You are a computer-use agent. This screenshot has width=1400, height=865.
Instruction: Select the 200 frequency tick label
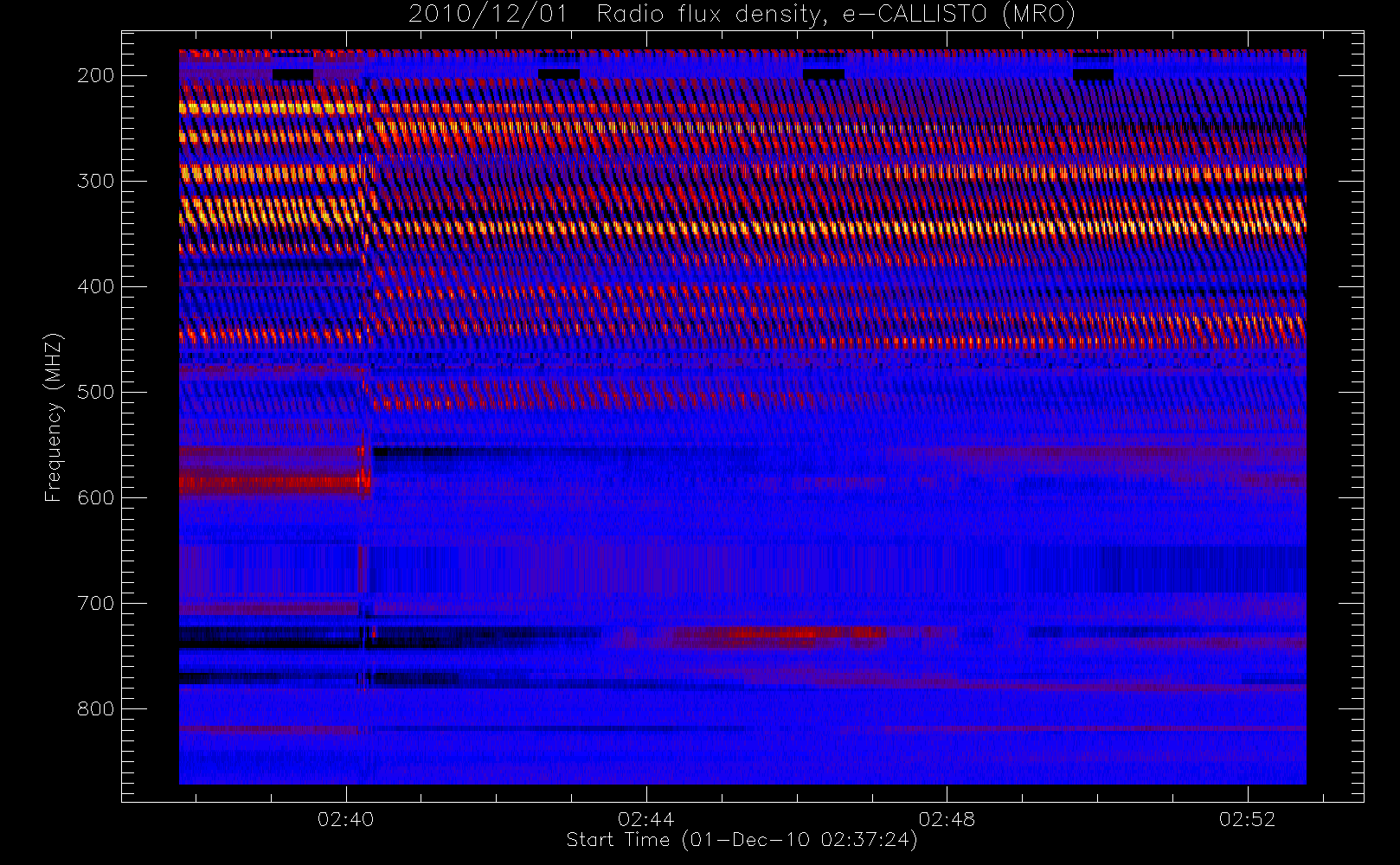point(96,75)
